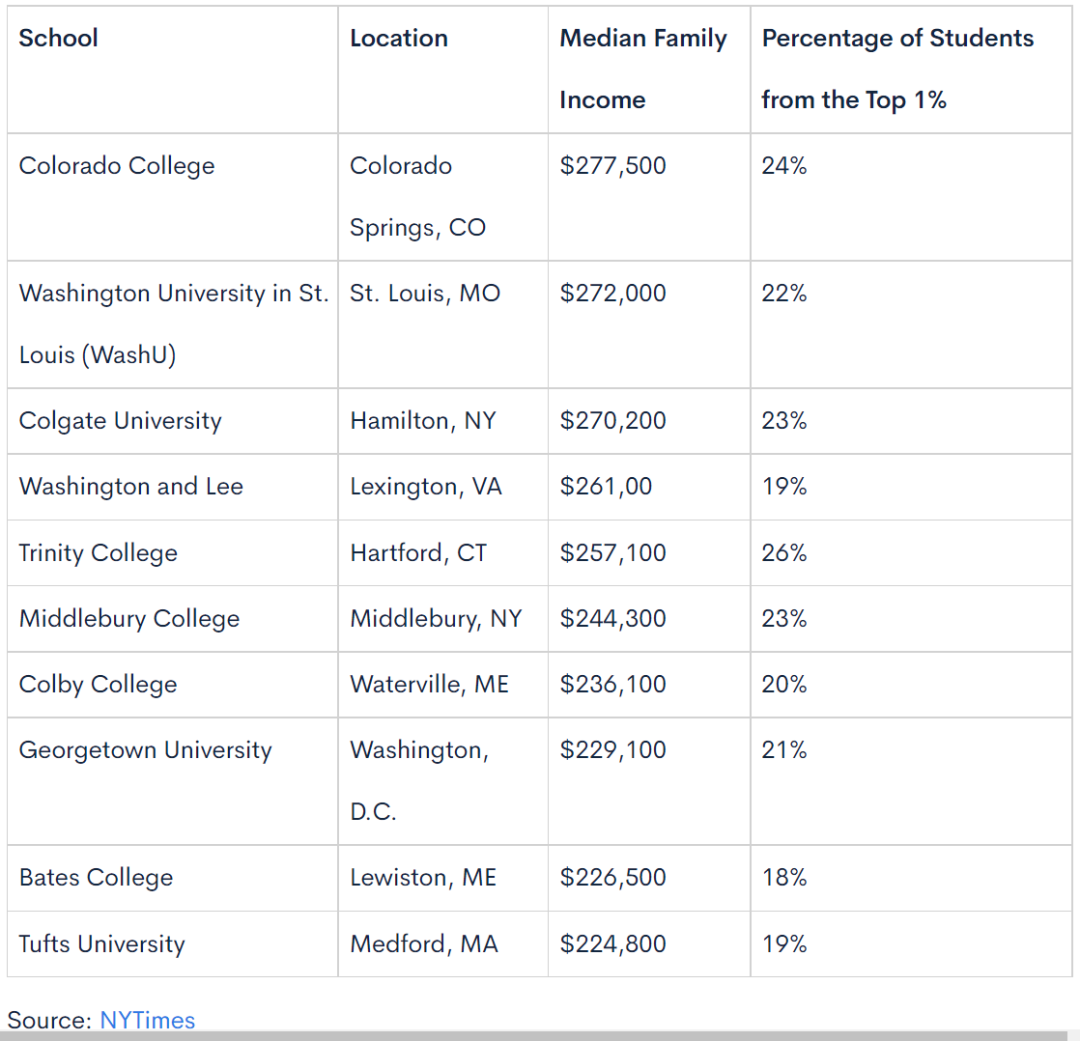The image size is (1080, 1041).
Task: Click the Trinity College cell
Action: (x=98, y=553)
